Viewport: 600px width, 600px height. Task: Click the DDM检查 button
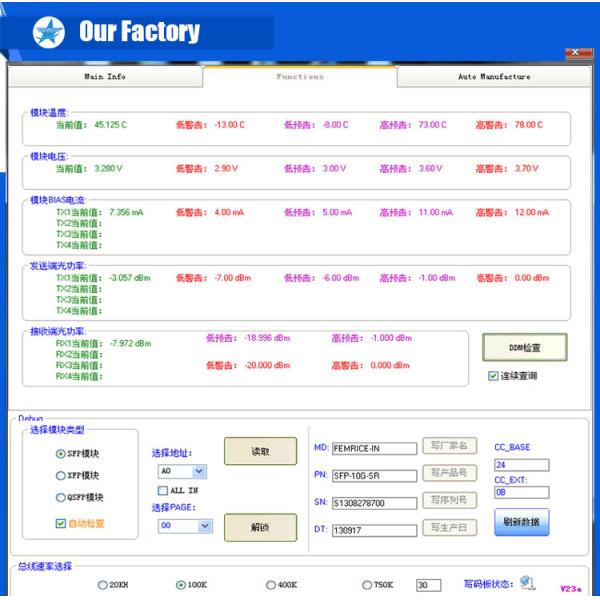524,347
